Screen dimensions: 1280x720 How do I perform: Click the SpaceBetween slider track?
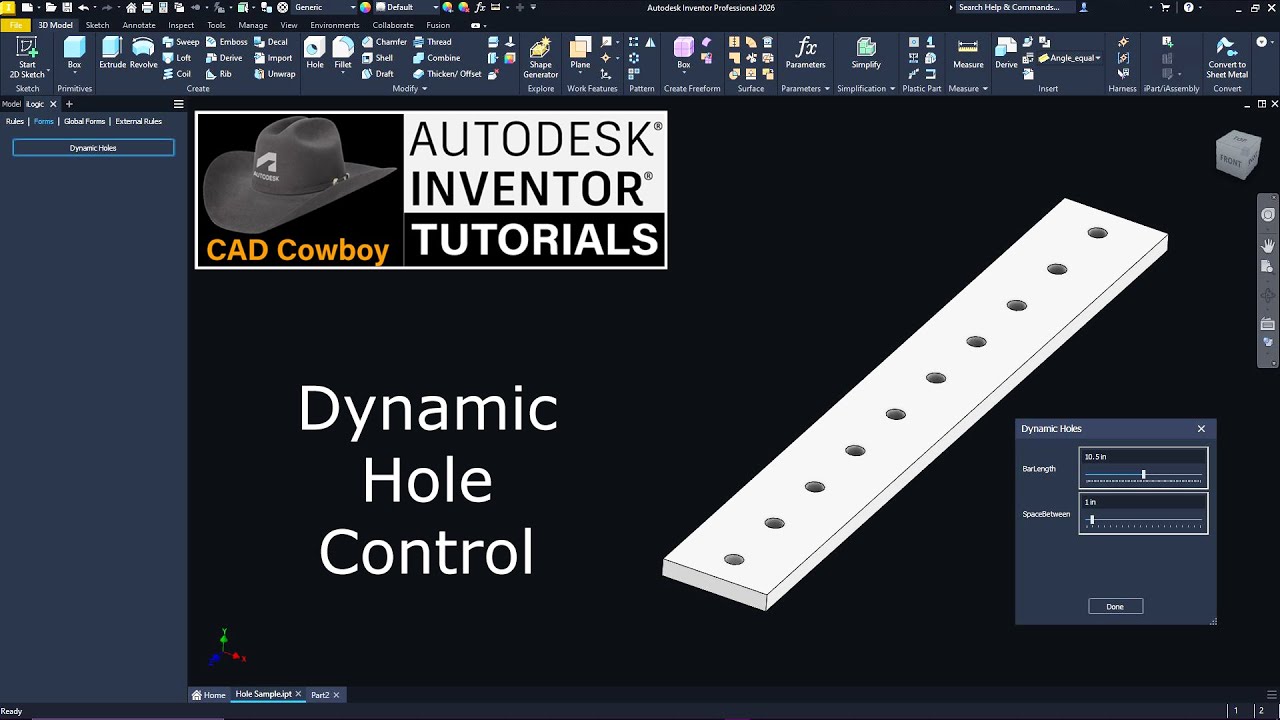(1143, 521)
